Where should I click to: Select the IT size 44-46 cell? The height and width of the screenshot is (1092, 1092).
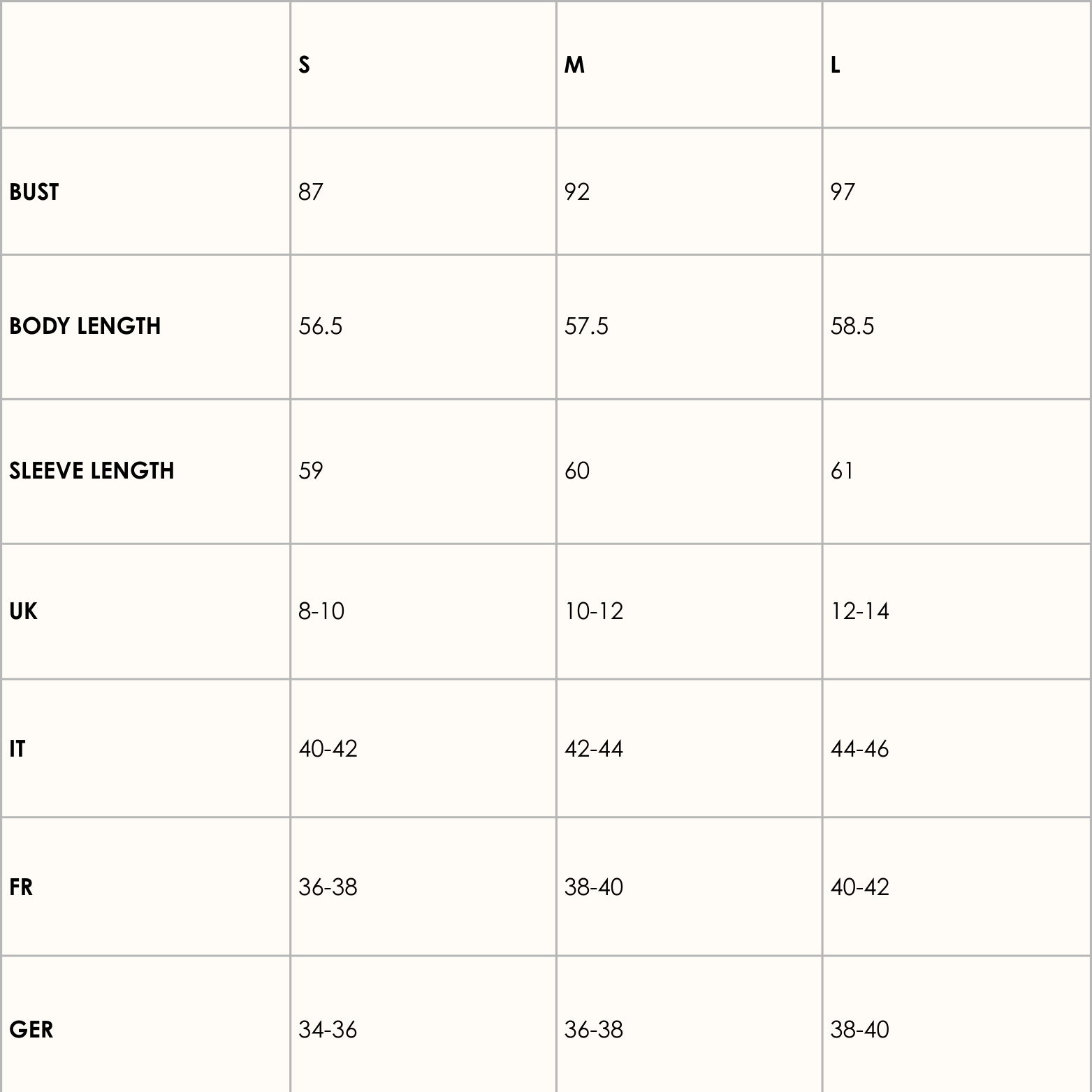tap(859, 749)
